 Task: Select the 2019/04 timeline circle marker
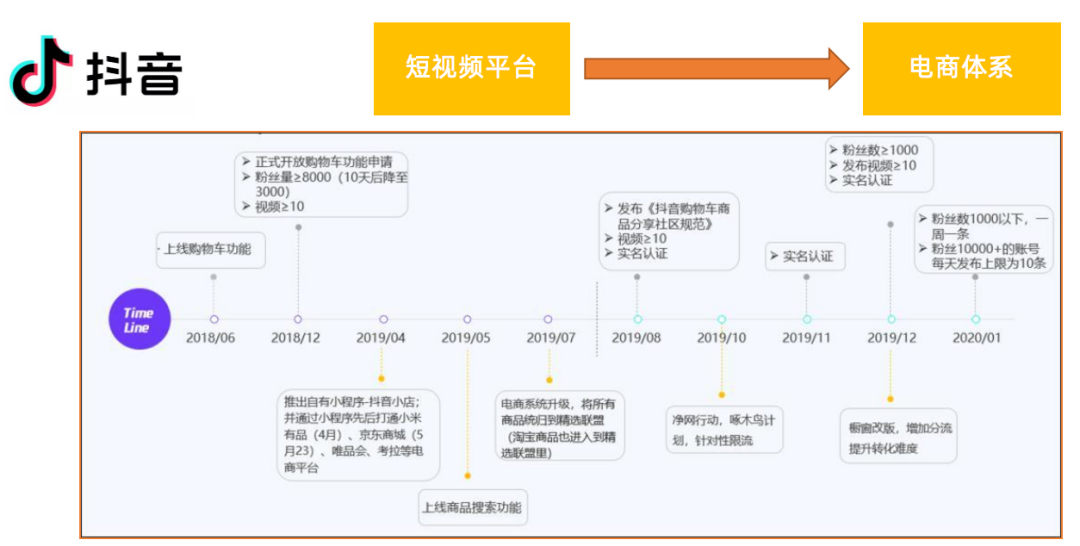tap(384, 319)
